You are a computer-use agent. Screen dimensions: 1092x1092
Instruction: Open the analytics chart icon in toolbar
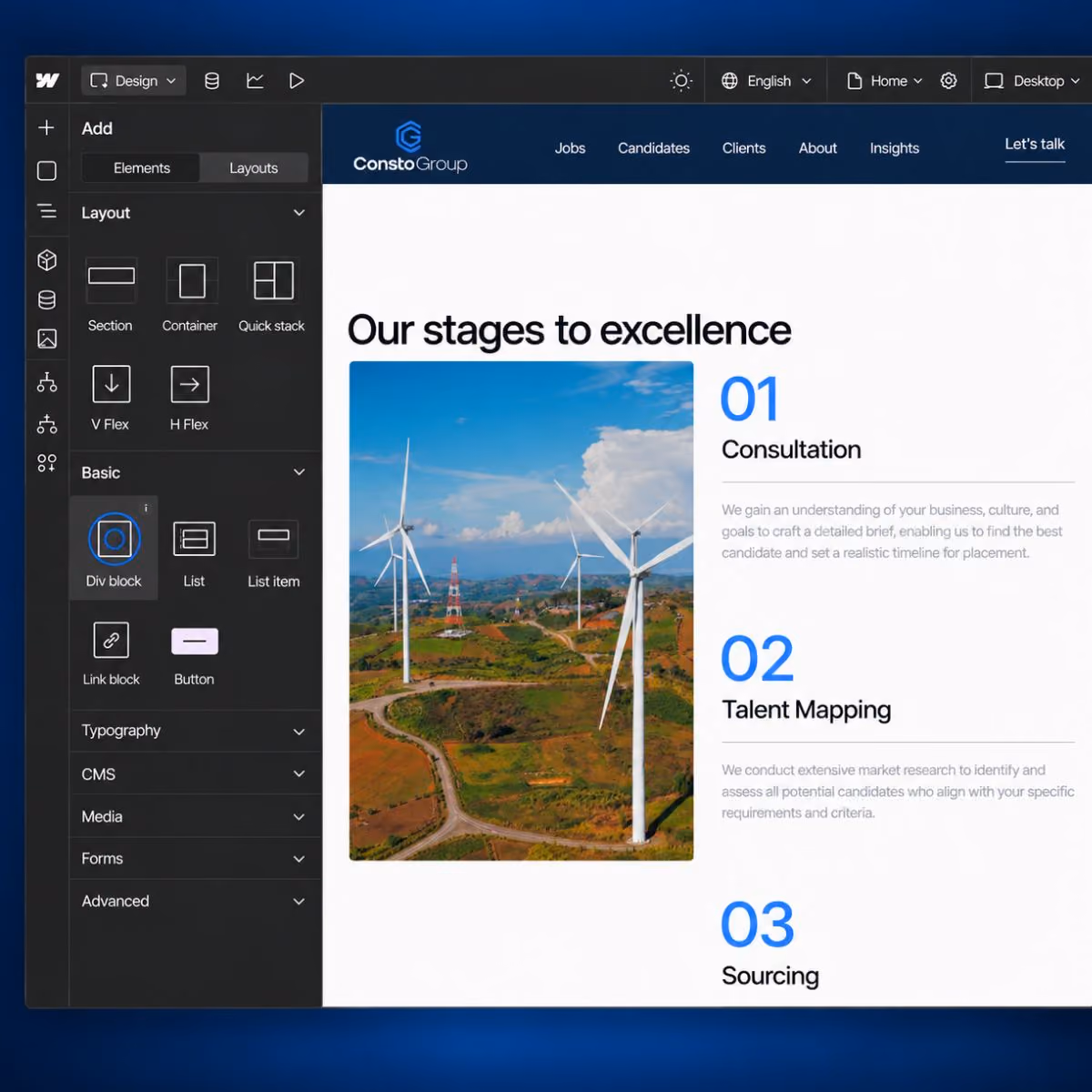[255, 81]
